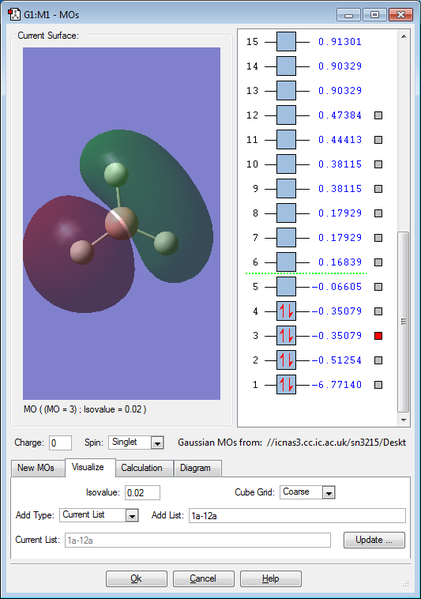Screen dimensions: 421x599
Task: Click into the Add List field
Action: [297, 516]
